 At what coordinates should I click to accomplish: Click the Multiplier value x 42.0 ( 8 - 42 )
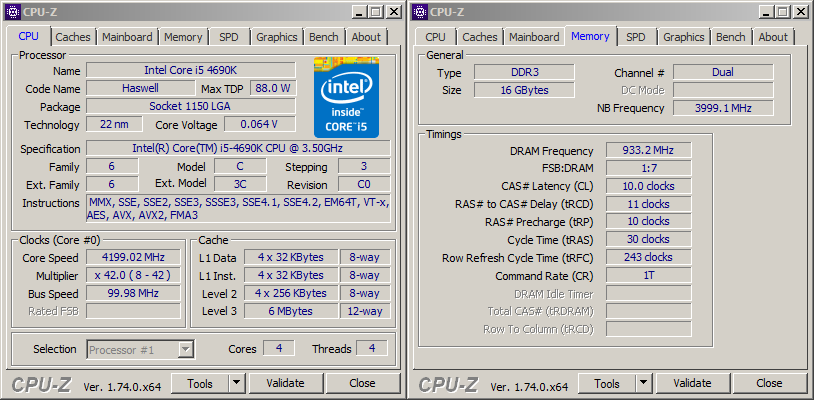click(133, 275)
